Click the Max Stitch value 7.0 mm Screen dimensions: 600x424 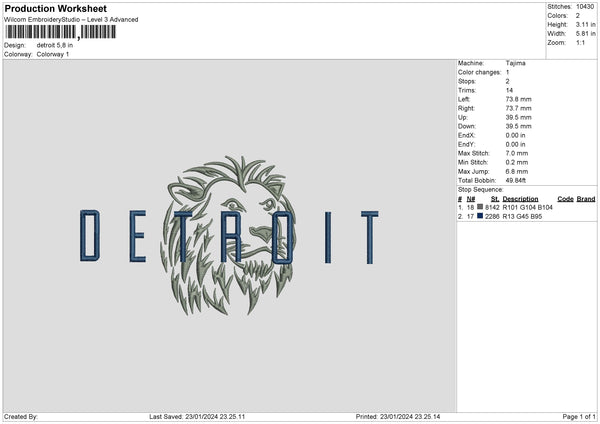517,153
